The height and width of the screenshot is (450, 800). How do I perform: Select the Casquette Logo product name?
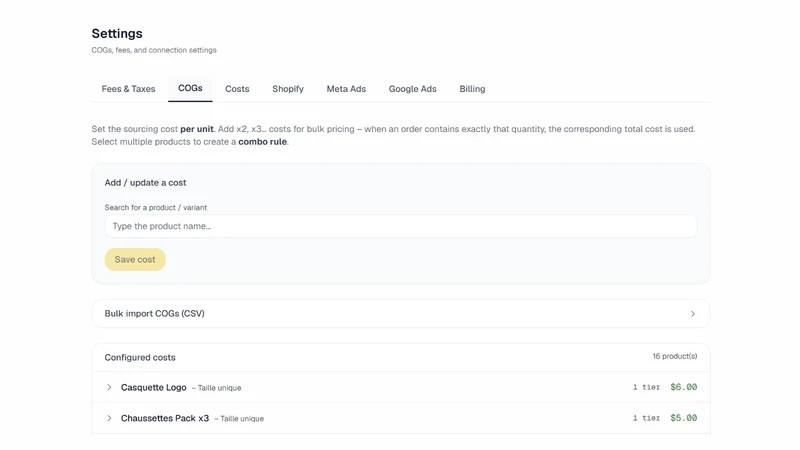pyautogui.click(x=154, y=387)
